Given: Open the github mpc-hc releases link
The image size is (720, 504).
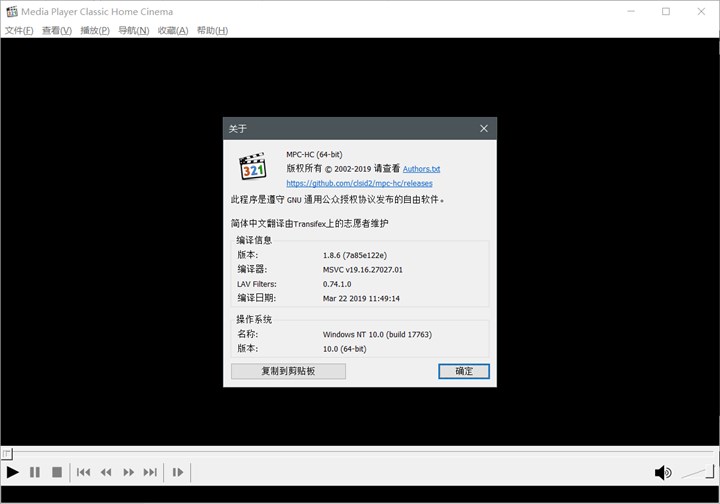Looking at the screenshot, I should (x=360, y=183).
